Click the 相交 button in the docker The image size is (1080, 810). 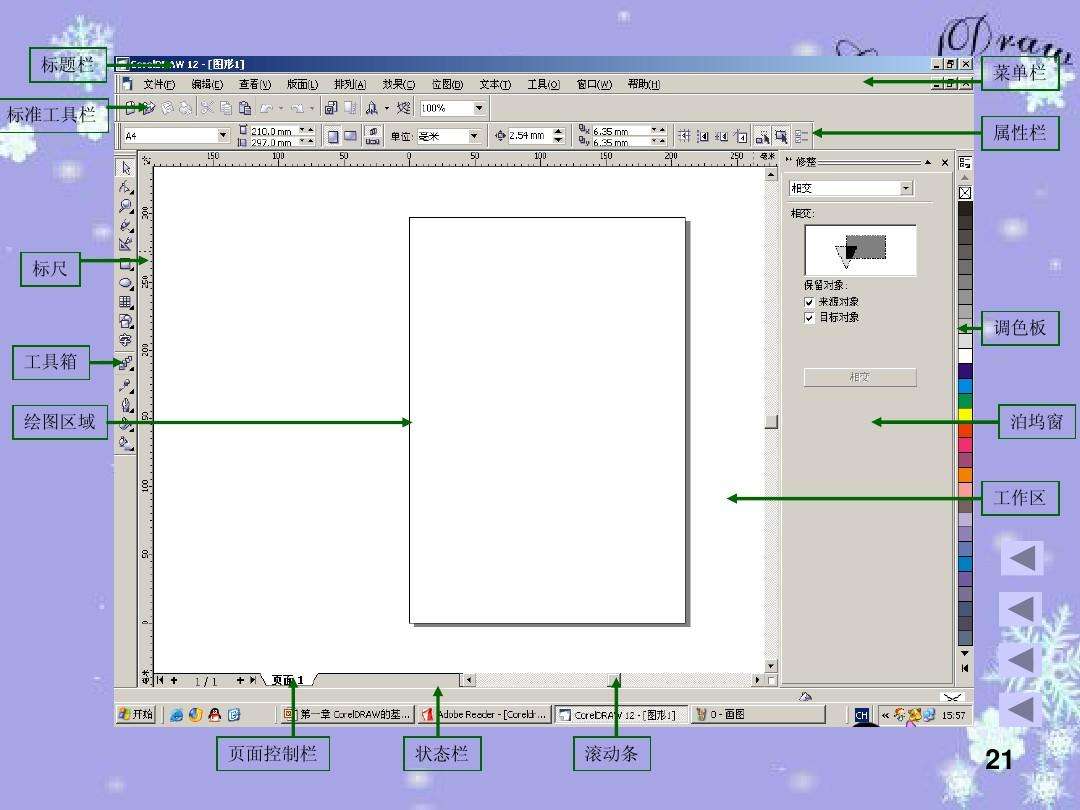click(860, 377)
